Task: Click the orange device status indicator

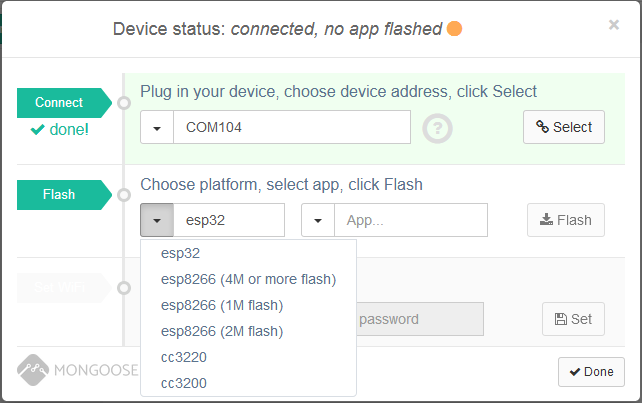Action: pyautogui.click(x=454, y=29)
